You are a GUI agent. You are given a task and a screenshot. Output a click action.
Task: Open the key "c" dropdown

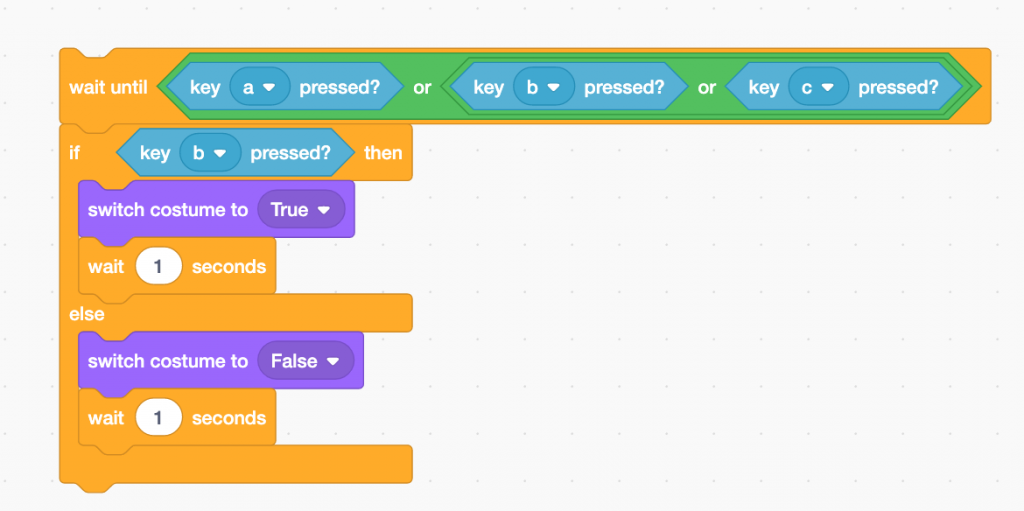817,87
